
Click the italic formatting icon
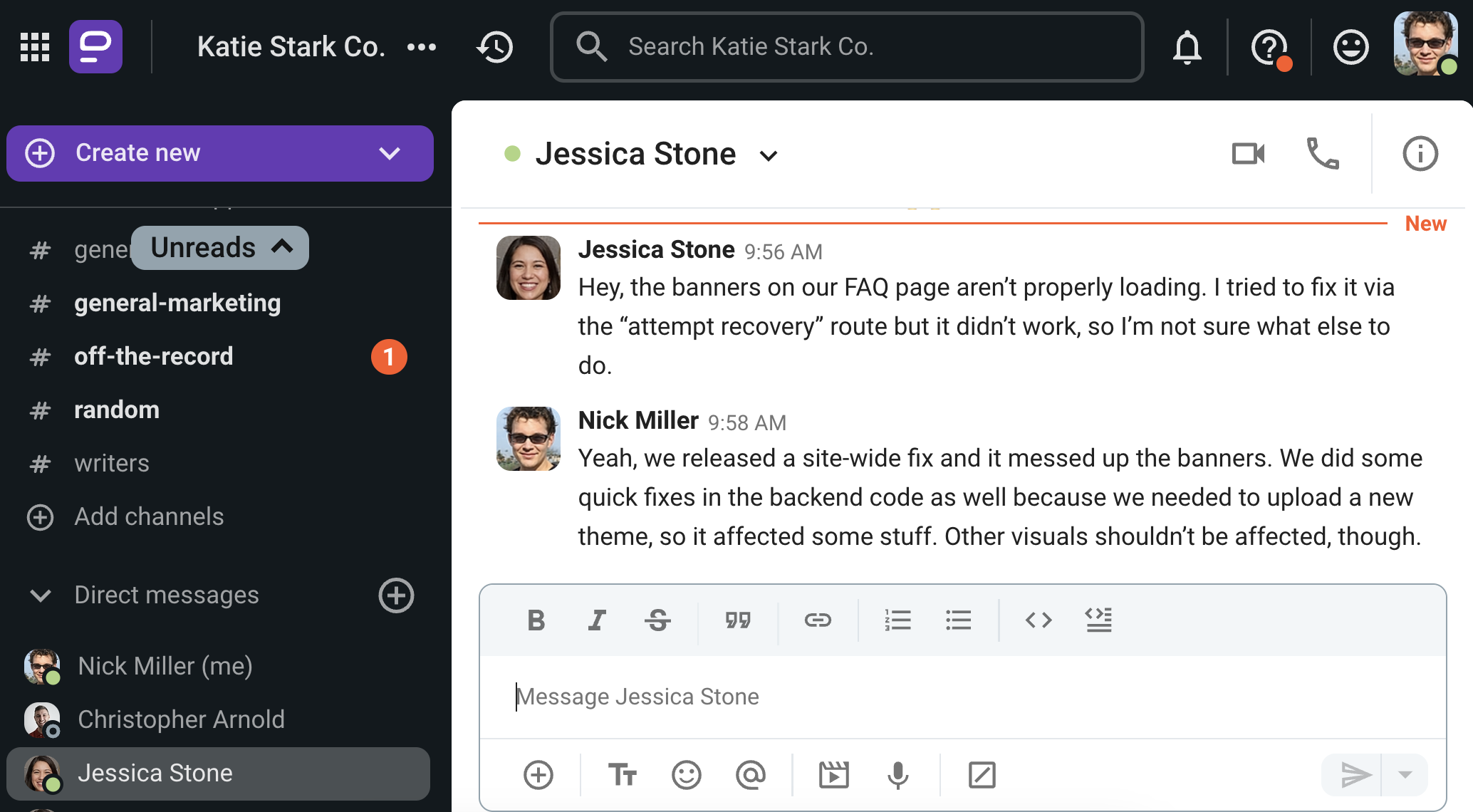click(x=596, y=618)
